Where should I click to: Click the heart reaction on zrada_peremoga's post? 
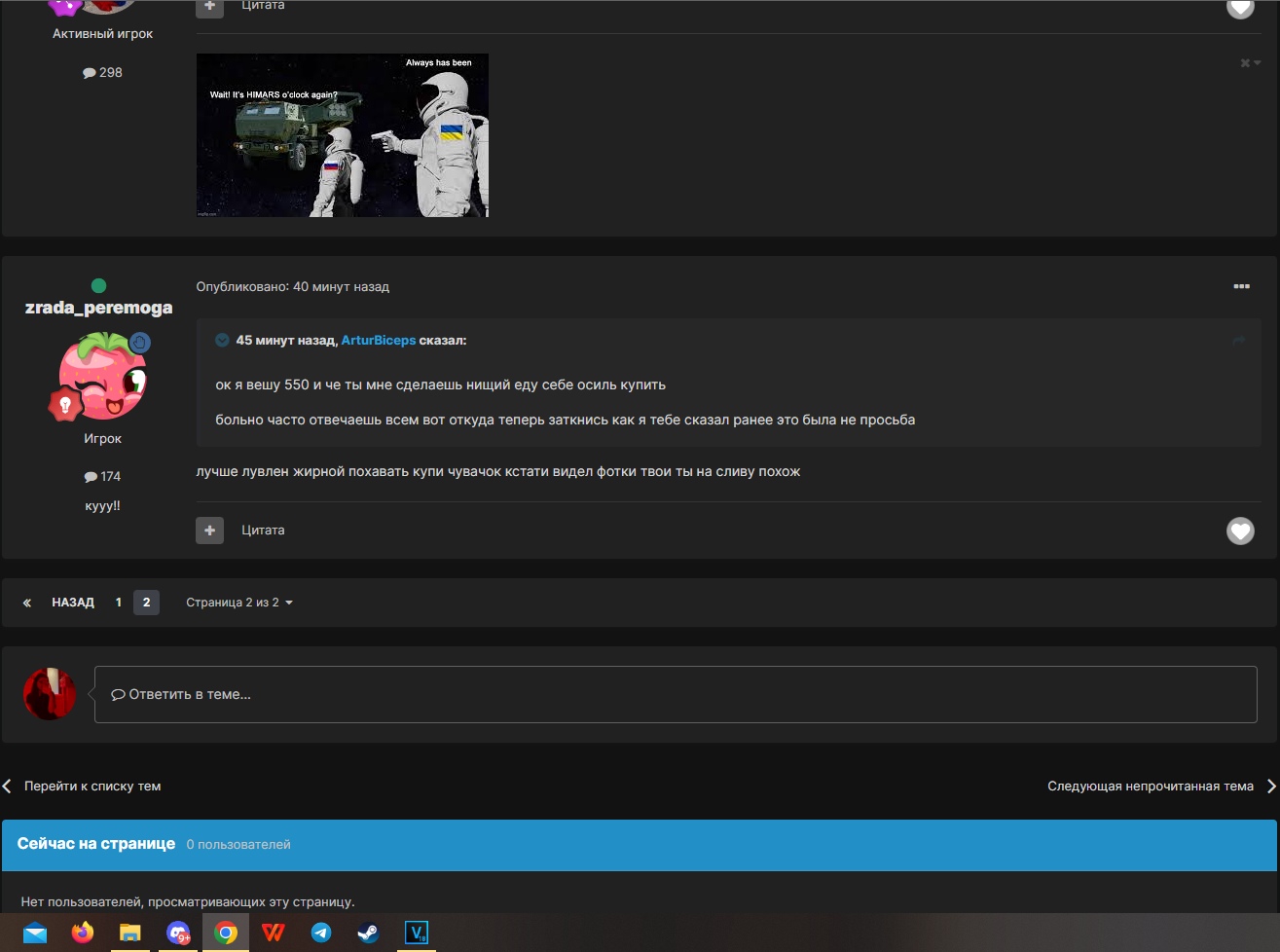click(1239, 531)
